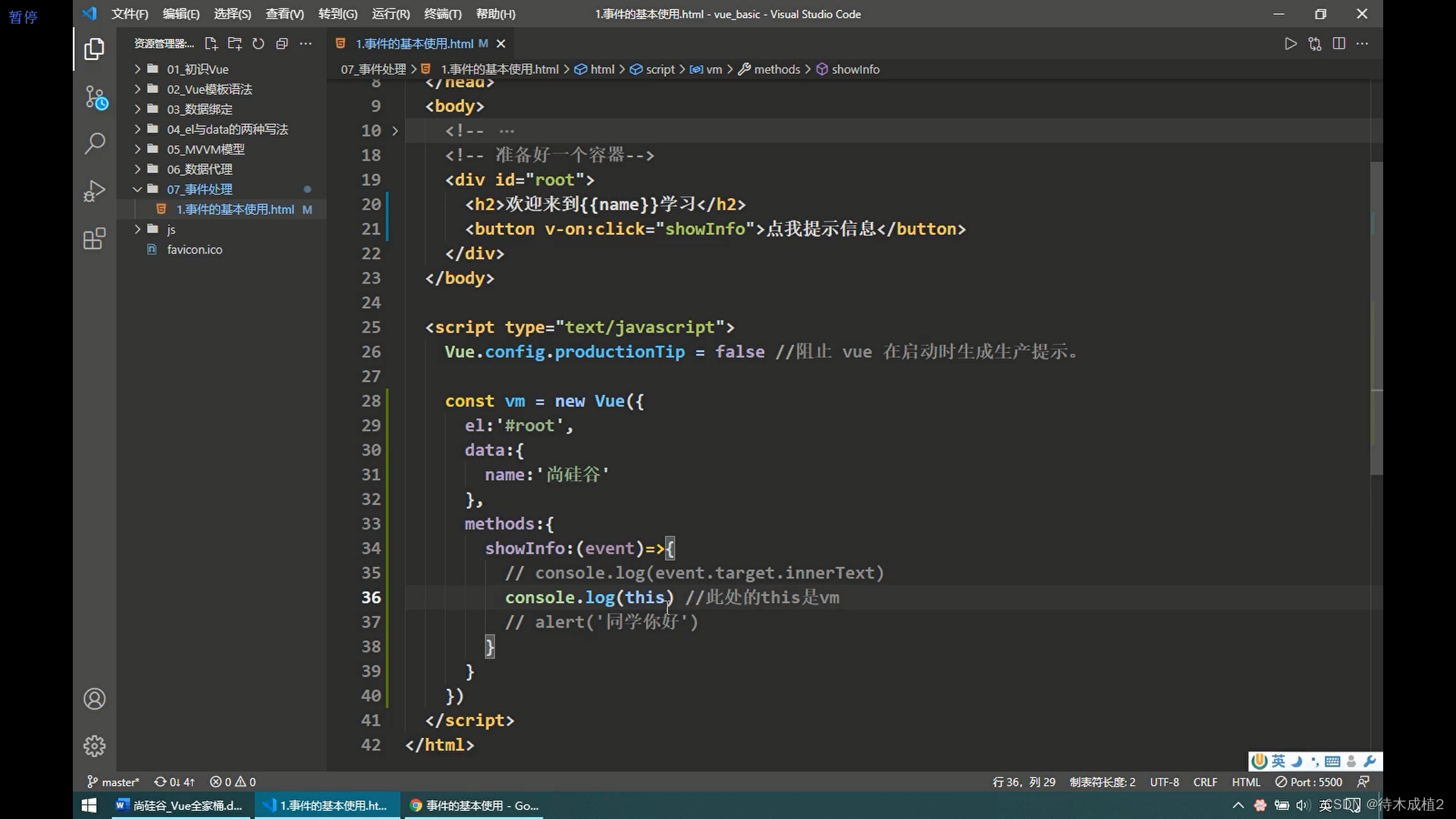Click the New Folder icon in explorer
Screen dimensions: 1456x819
(x=234, y=44)
